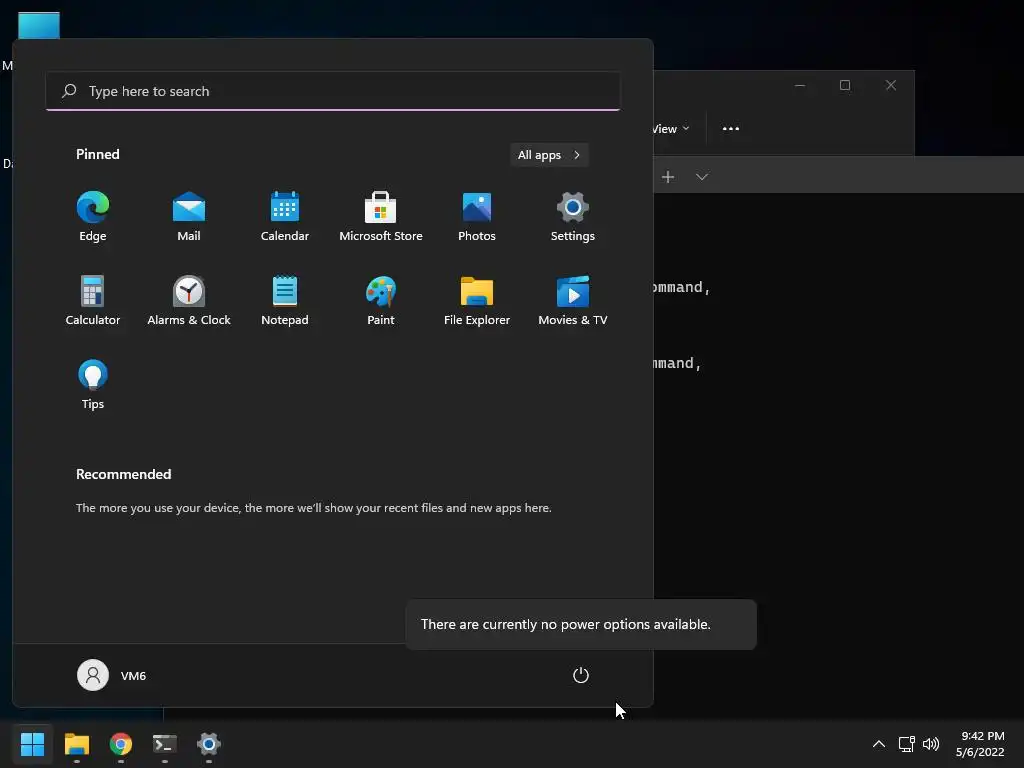This screenshot has width=1024, height=768.
Task: Open the Edge browser from pinned apps
Action: (x=93, y=217)
